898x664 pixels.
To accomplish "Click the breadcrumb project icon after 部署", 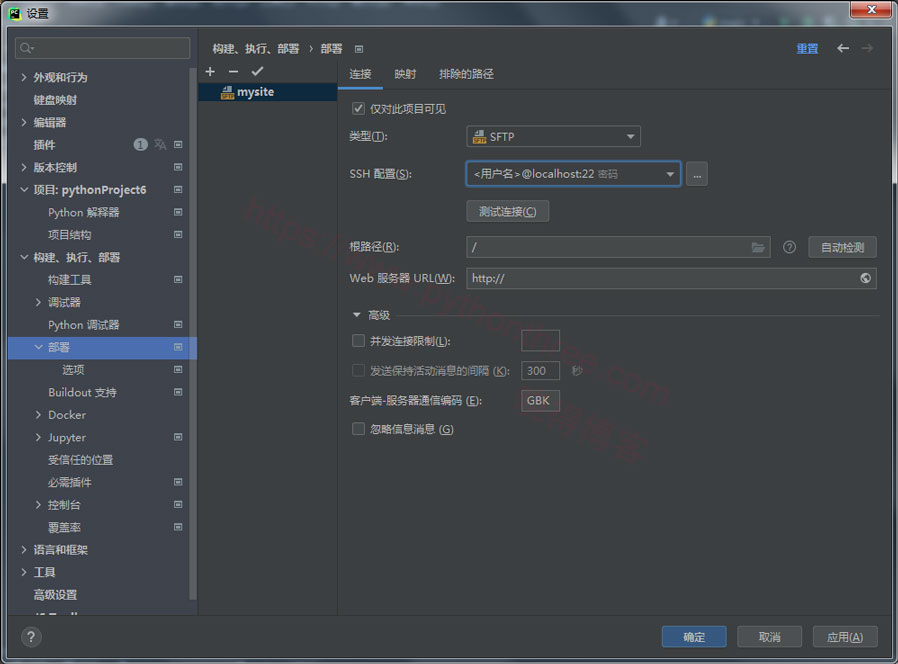I will tap(359, 49).
